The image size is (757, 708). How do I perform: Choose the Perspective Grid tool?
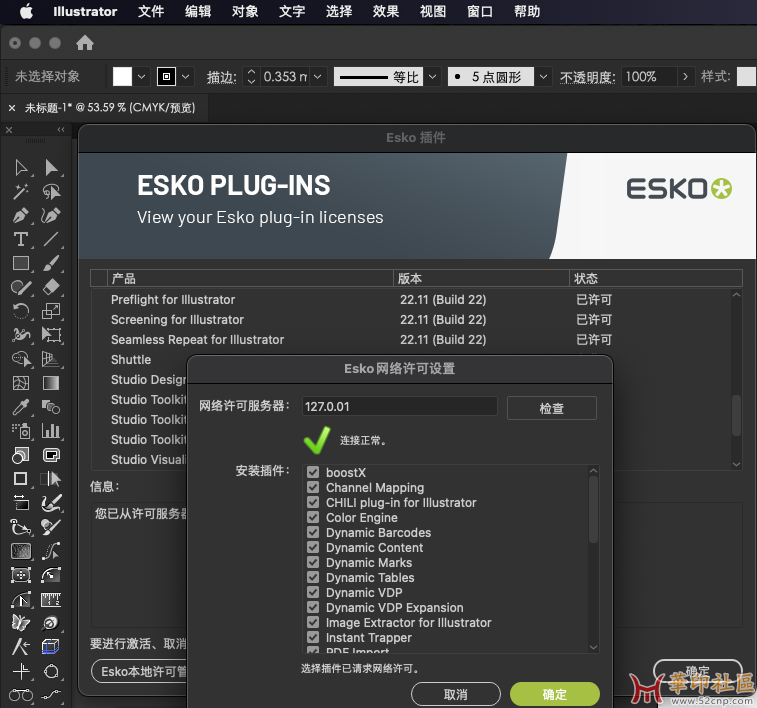[x=51, y=359]
